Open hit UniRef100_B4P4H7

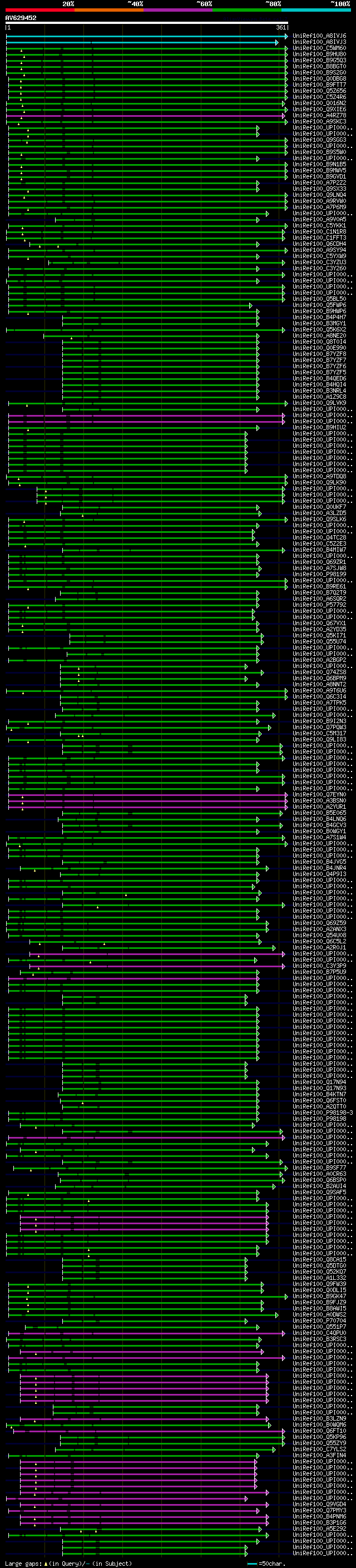click(x=319, y=317)
